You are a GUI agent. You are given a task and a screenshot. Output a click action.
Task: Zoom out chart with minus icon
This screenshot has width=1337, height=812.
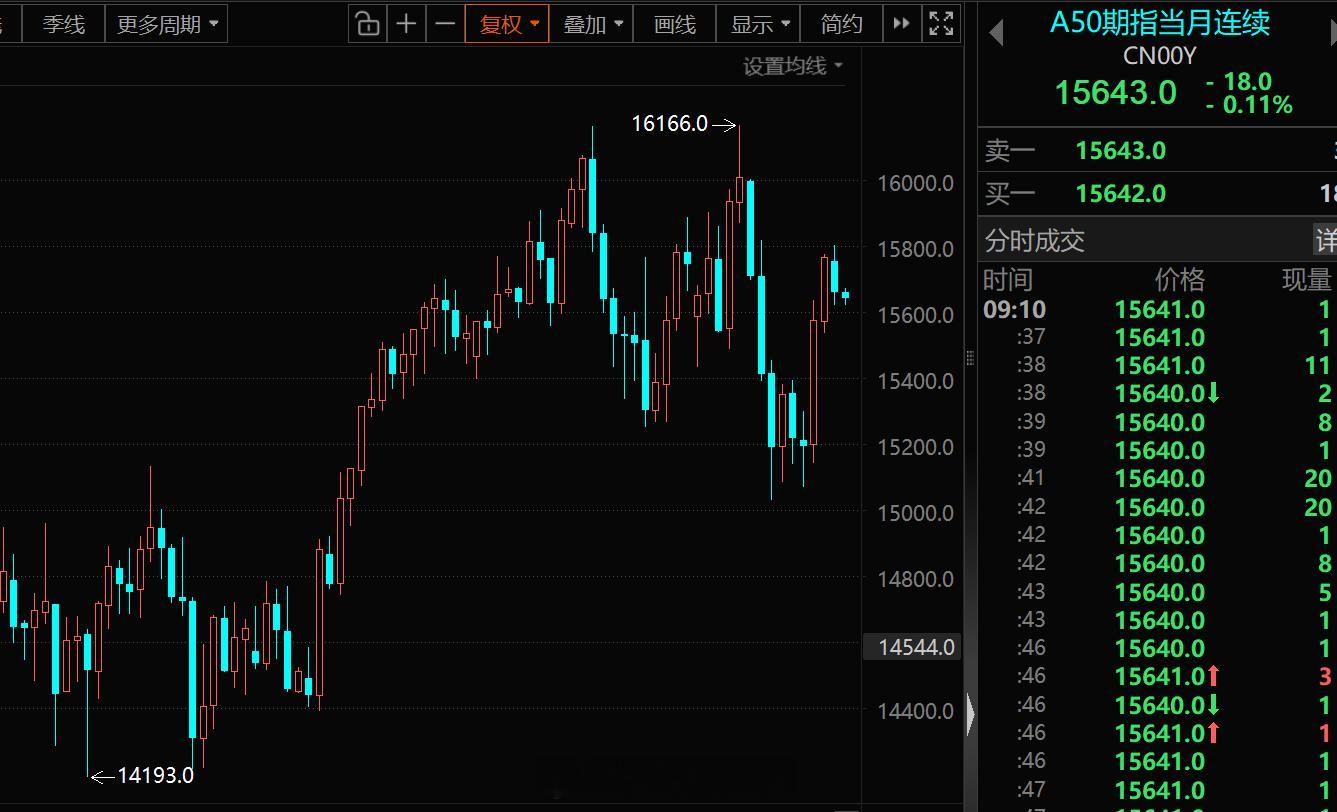click(445, 24)
